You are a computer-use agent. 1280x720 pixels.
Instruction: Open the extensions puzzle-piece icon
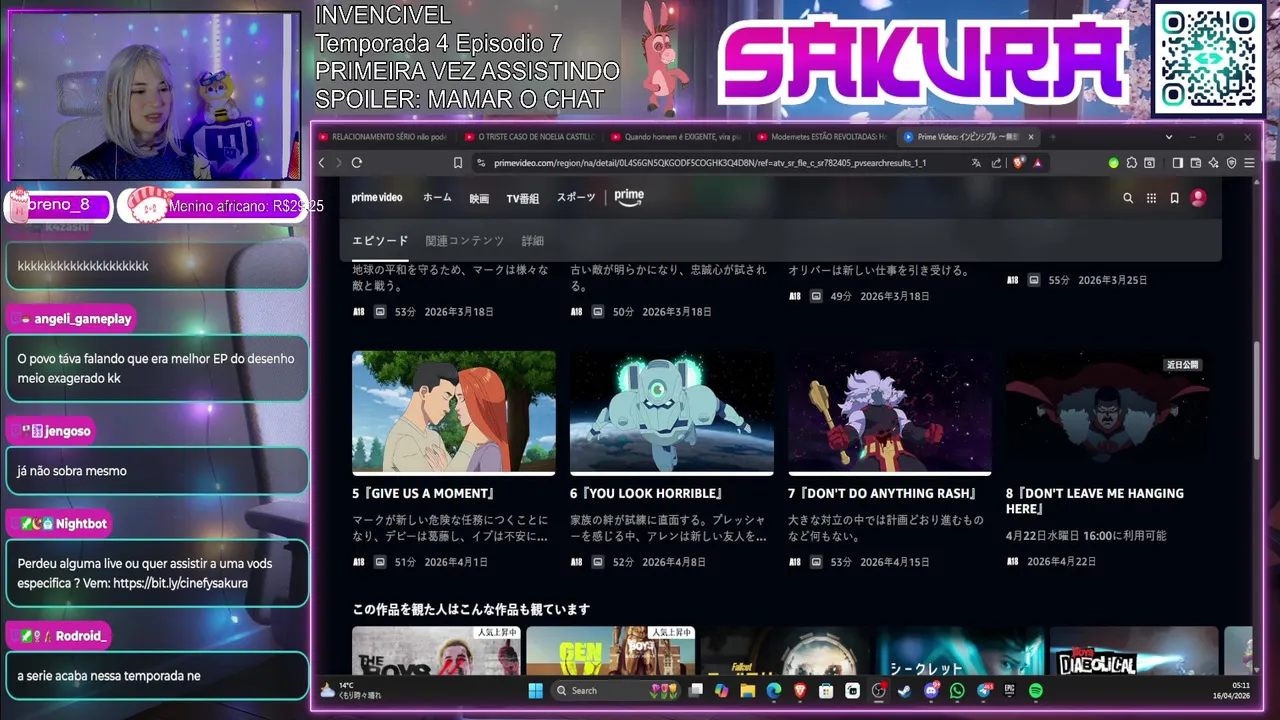(x=1131, y=162)
